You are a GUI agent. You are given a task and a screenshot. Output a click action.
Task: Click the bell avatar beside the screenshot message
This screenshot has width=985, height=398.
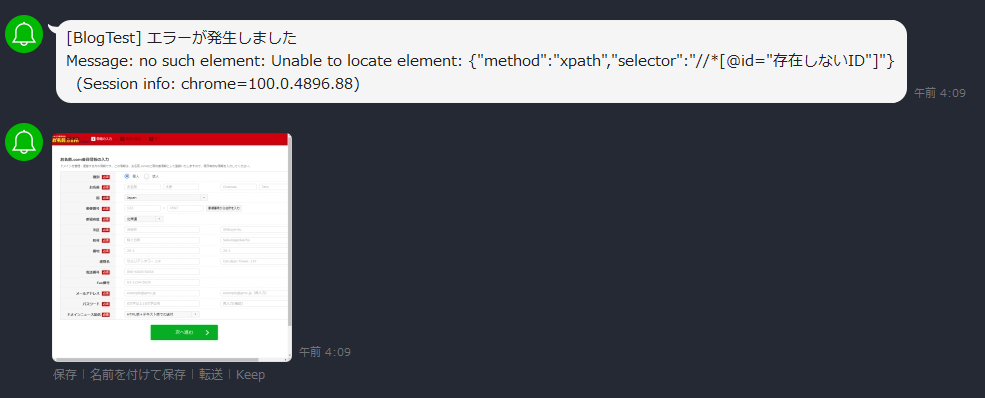(x=24, y=142)
